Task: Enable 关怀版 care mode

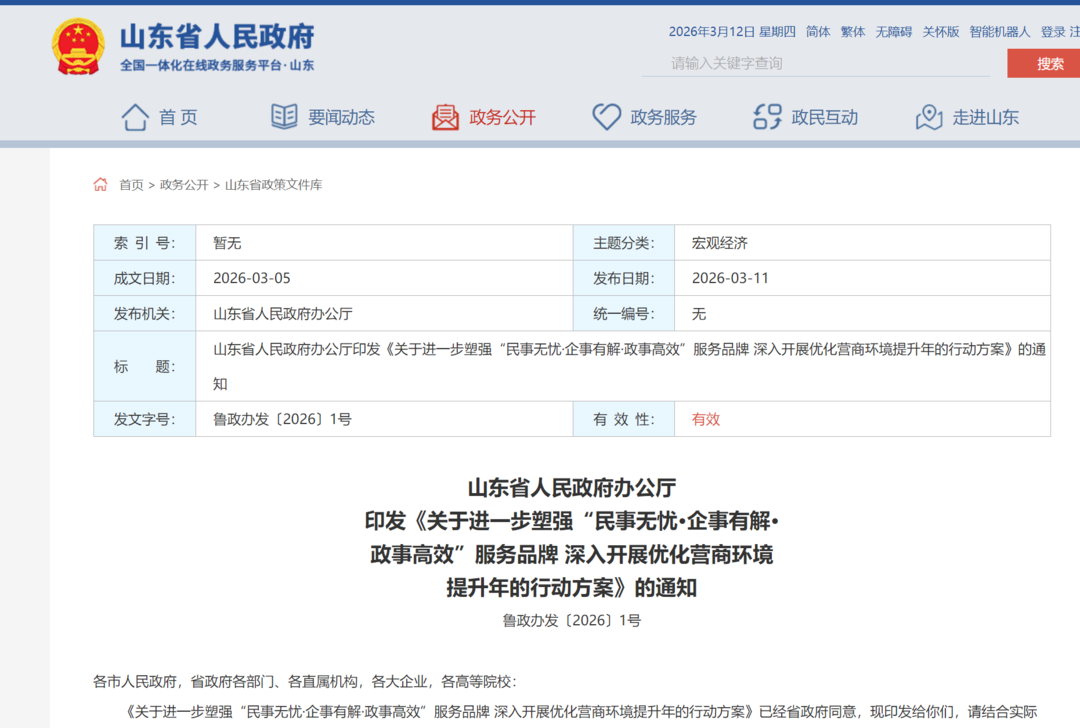Action: coord(940,32)
